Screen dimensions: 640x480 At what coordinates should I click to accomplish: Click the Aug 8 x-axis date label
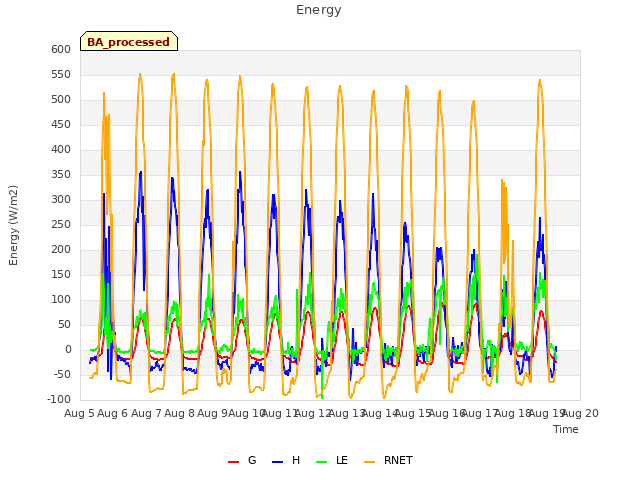coord(179,414)
